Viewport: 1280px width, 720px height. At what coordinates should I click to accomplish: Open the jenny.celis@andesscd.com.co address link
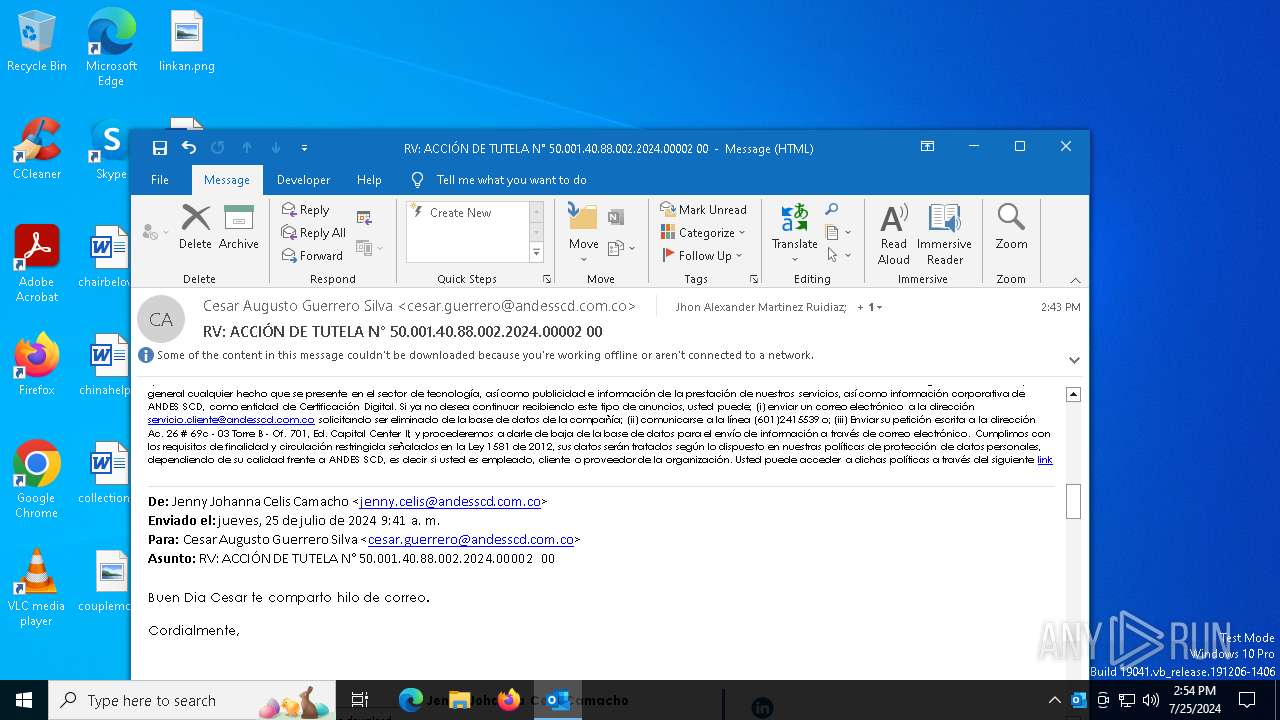[x=450, y=502]
